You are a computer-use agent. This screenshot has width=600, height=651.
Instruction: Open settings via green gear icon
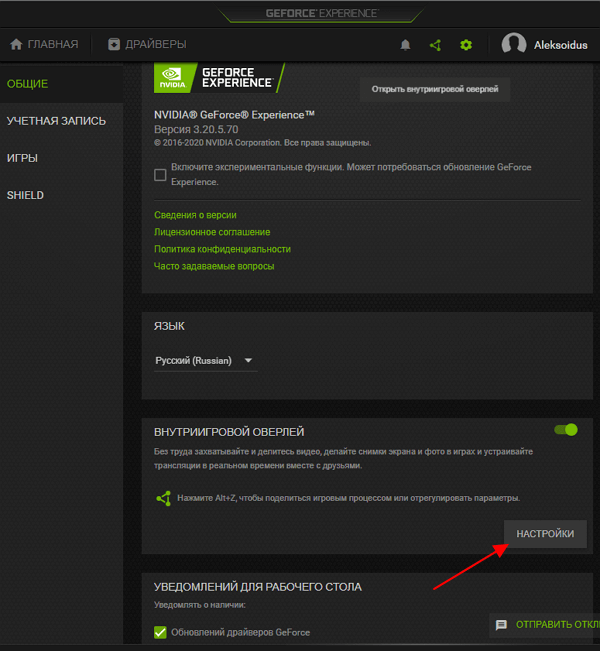tap(466, 45)
